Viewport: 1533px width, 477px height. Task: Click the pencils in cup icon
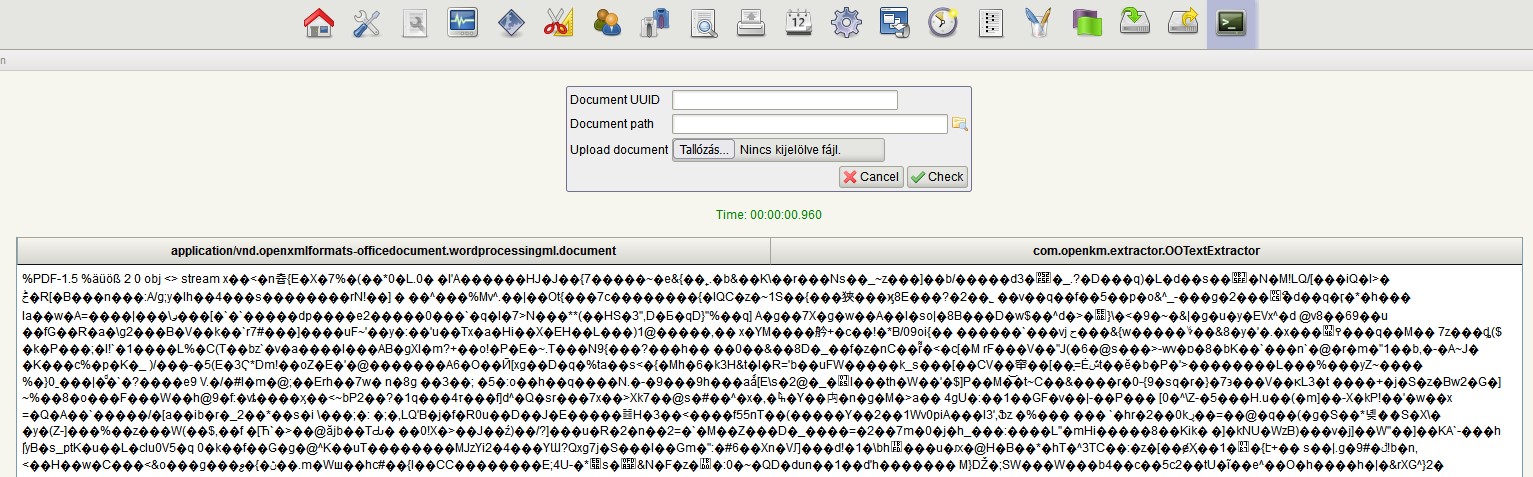(x=1039, y=23)
